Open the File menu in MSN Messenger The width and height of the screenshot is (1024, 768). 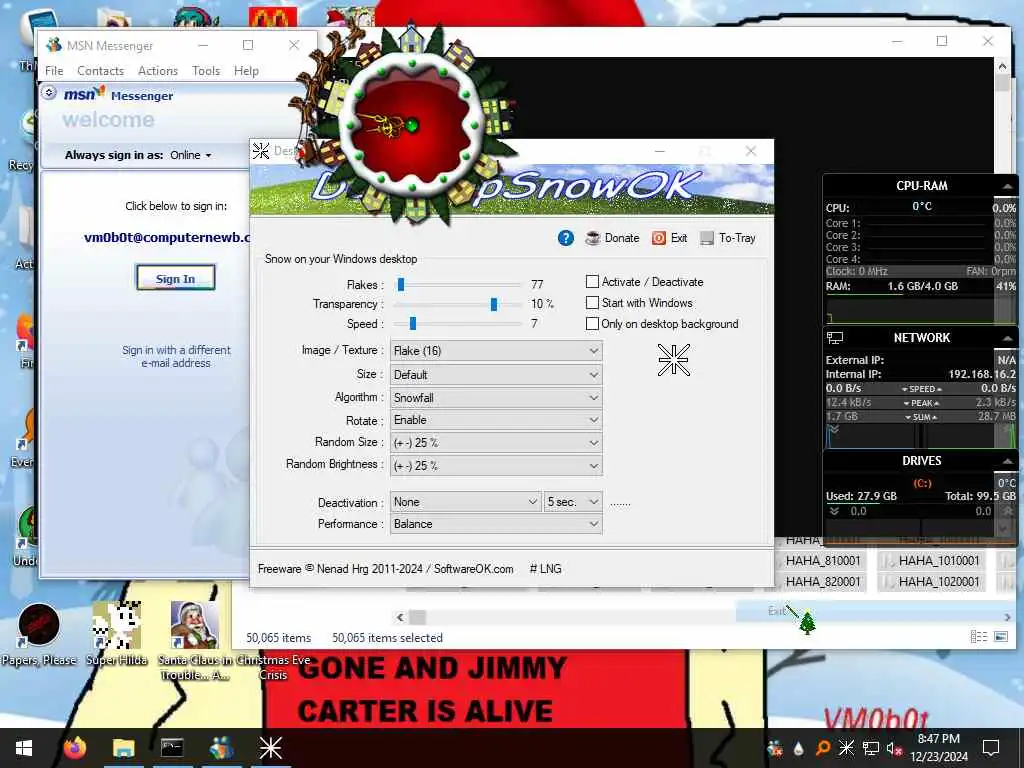point(54,71)
